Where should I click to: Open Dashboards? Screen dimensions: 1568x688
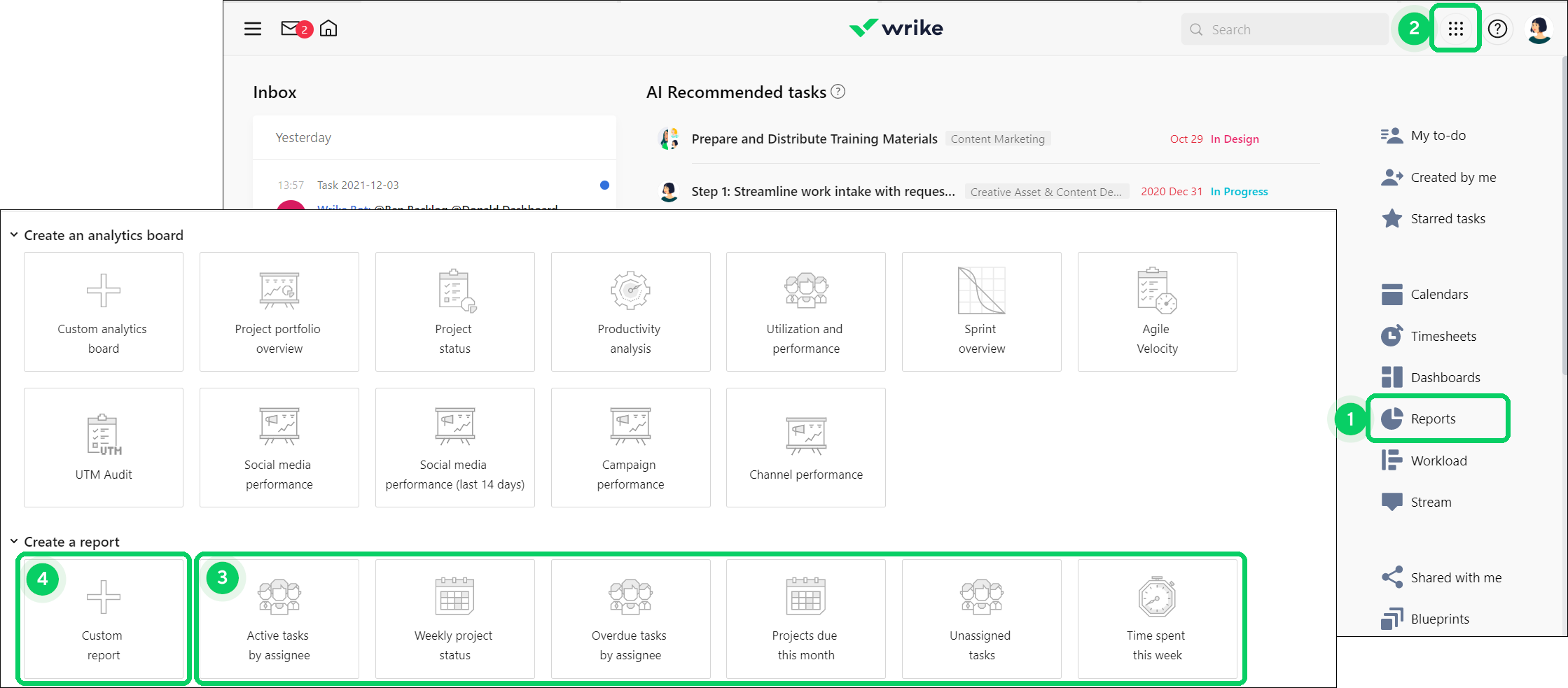click(1431, 377)
